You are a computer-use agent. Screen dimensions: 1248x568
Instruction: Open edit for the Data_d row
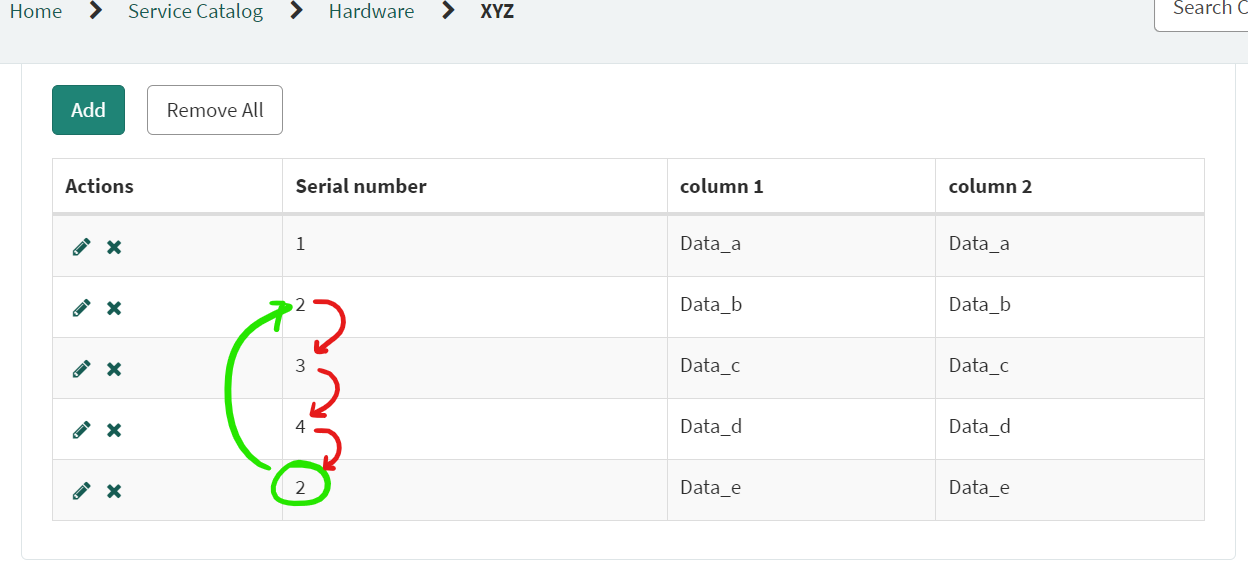tap(82, 430)
